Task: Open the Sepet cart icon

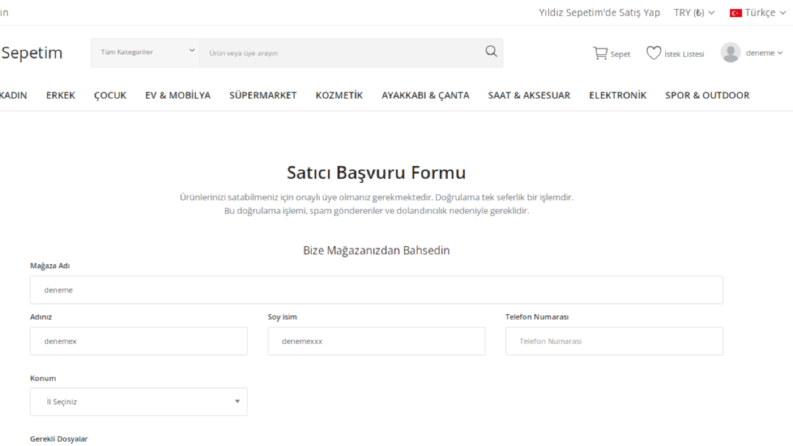Action: coord(600,53)
